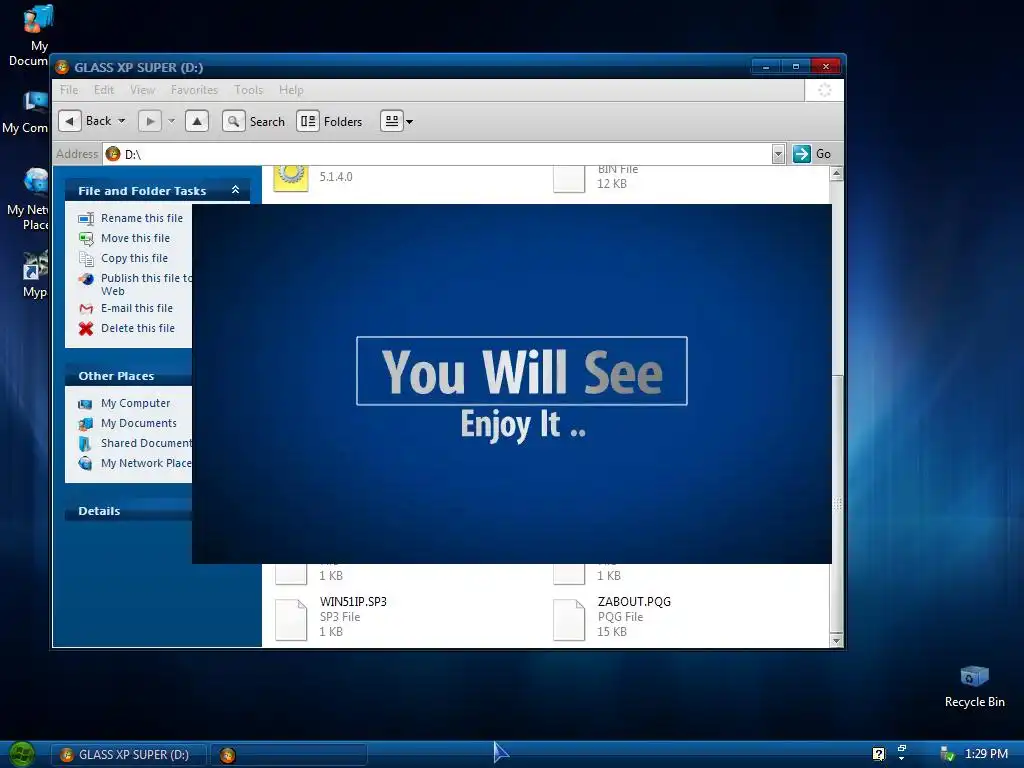Click the Rename file icon
This screenshot has height=768, width=1024.
click(x=86, y=219)
